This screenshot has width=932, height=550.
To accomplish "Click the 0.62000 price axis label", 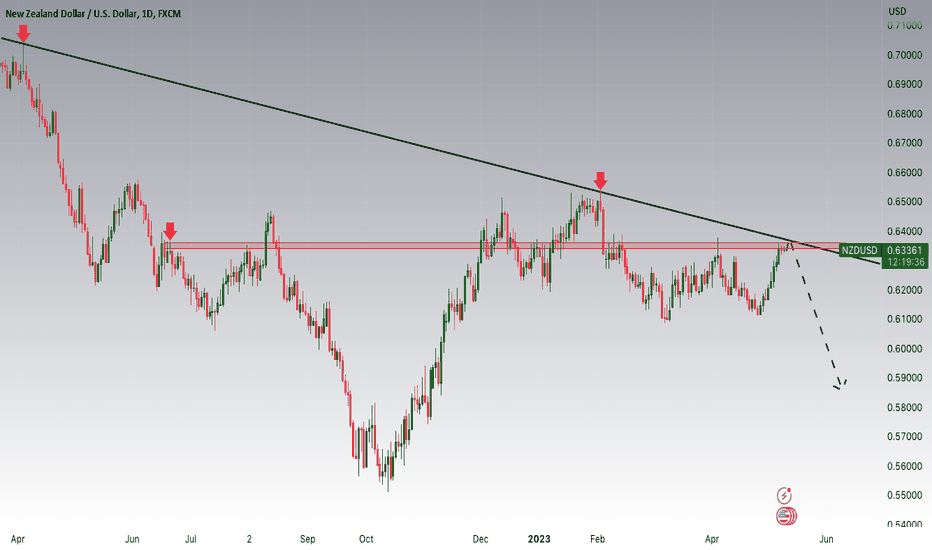I will click(905, 290).
